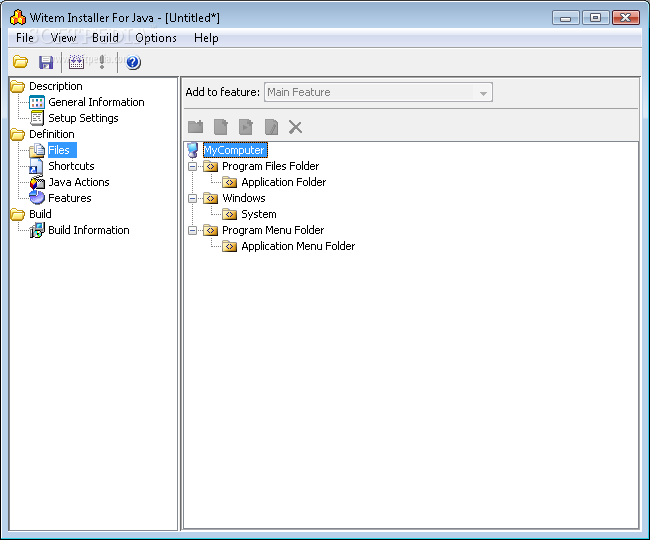Open the View menu
Image resolution: width=650 pixels, height=540 pixels.
(63, 38)
